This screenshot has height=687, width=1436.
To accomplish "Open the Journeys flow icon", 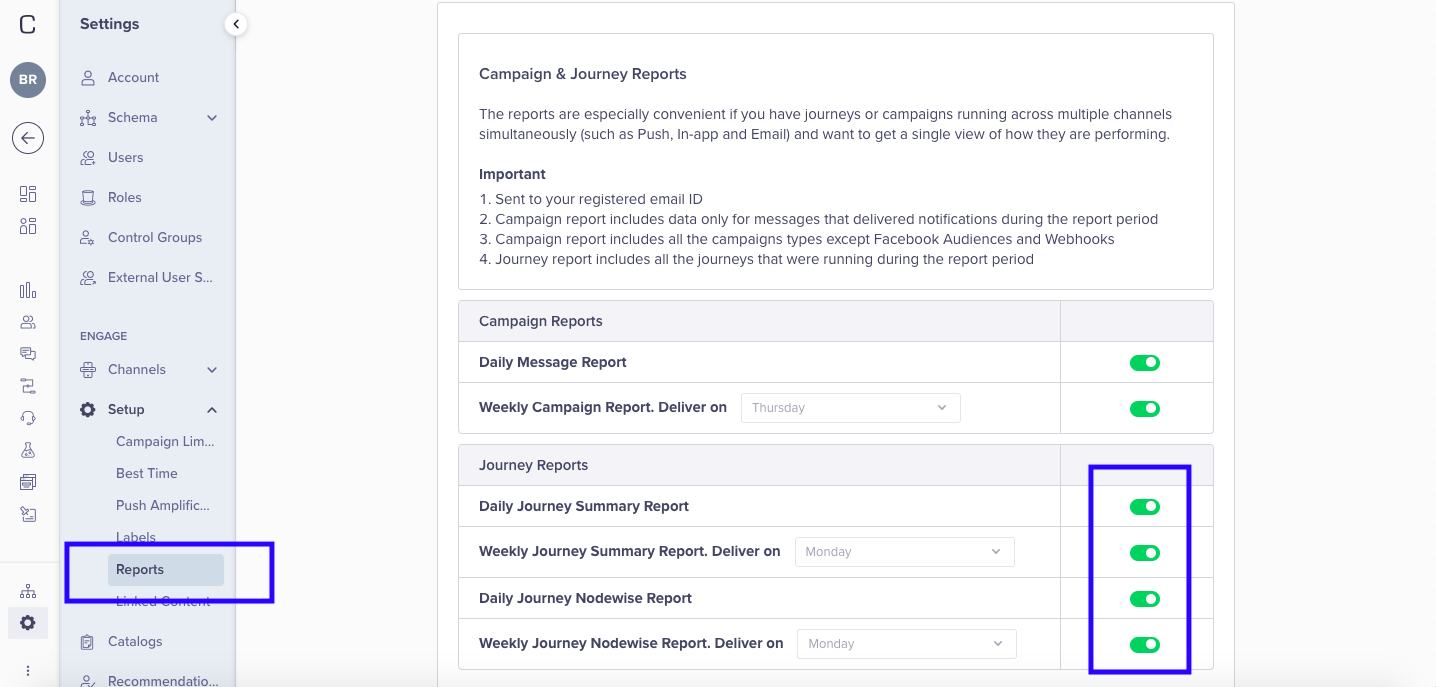I will (x=28, y=385).
